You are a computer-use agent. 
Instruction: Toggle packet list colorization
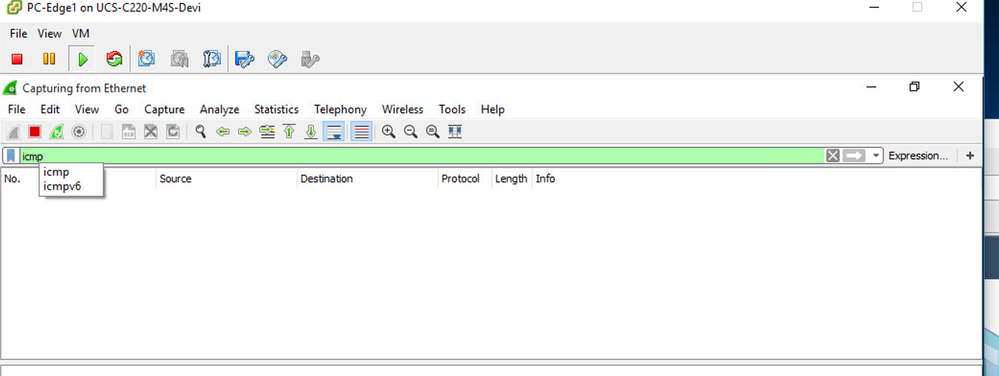tap(361, 132)
